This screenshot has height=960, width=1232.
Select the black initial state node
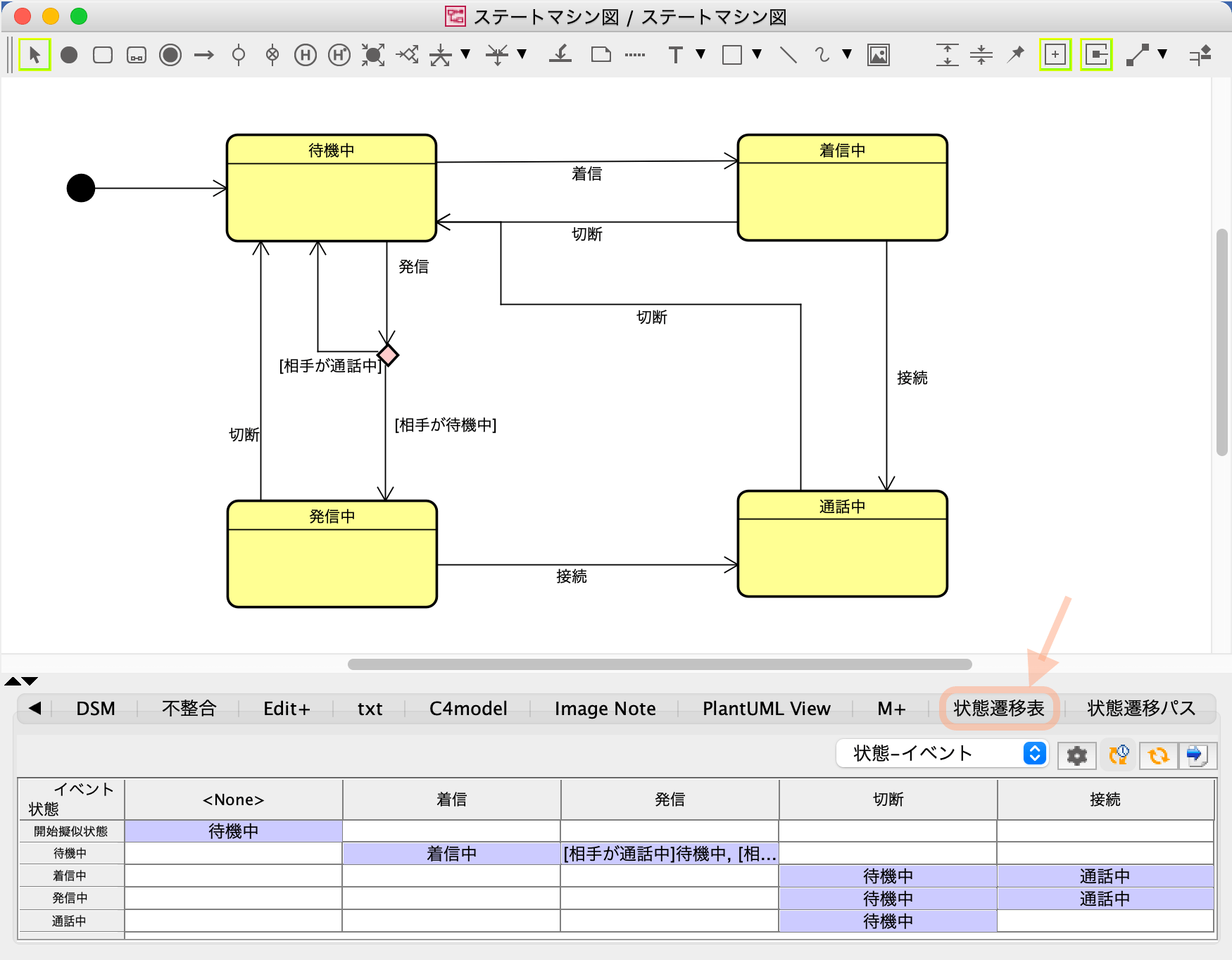(x=81, y=188)
